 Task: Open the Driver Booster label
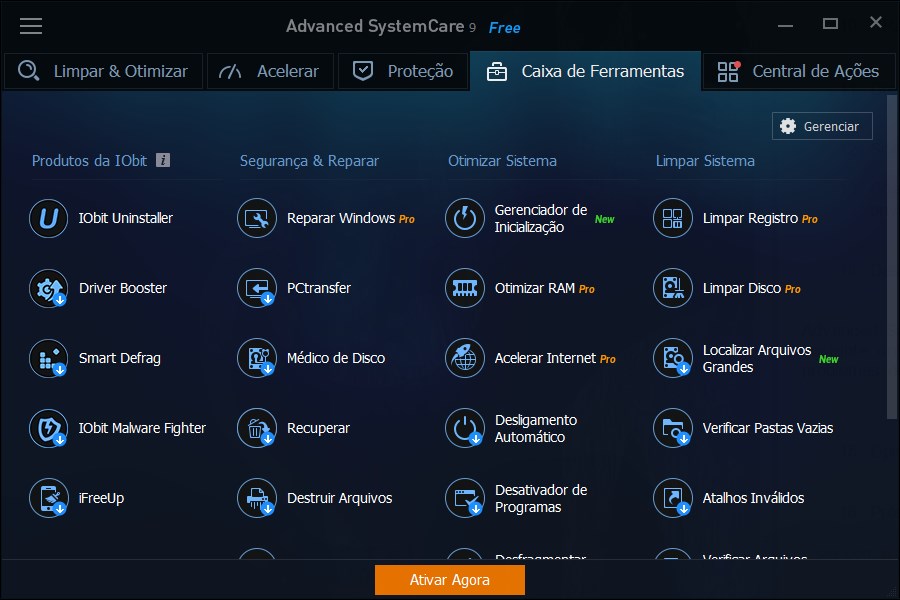pos(123,288)
